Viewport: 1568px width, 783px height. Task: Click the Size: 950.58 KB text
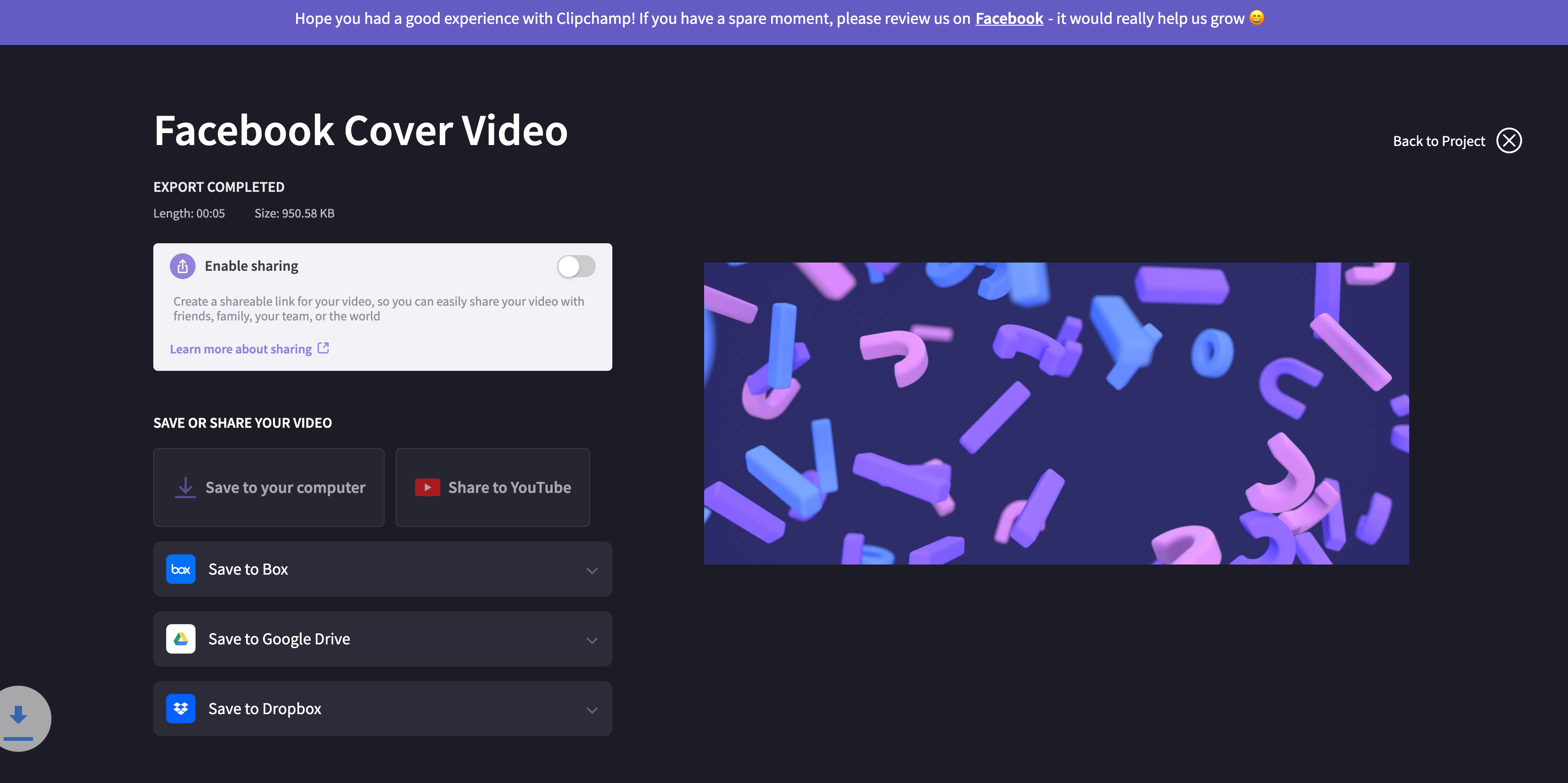[x=294, y=213]
